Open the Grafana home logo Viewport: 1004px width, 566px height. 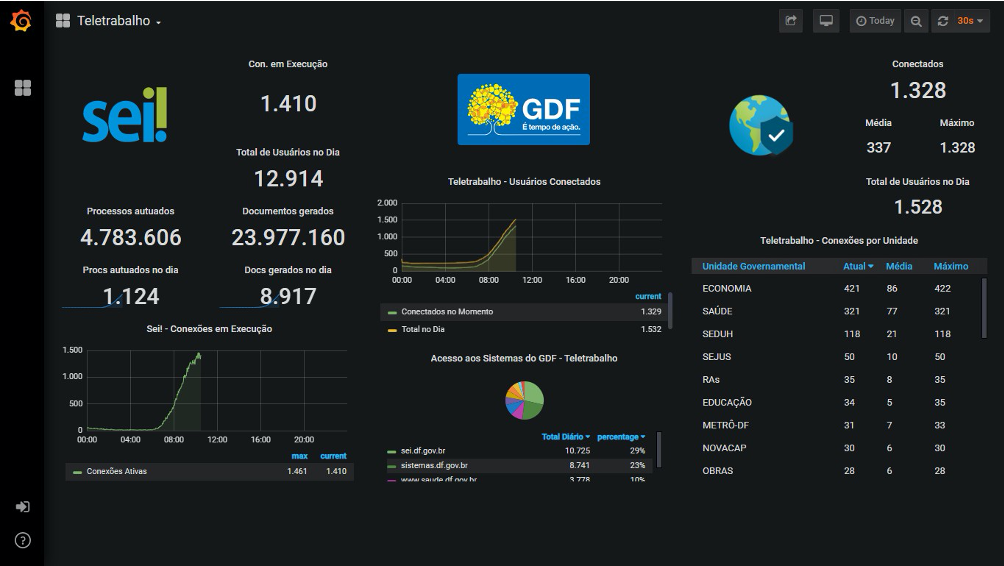point(21,20)
